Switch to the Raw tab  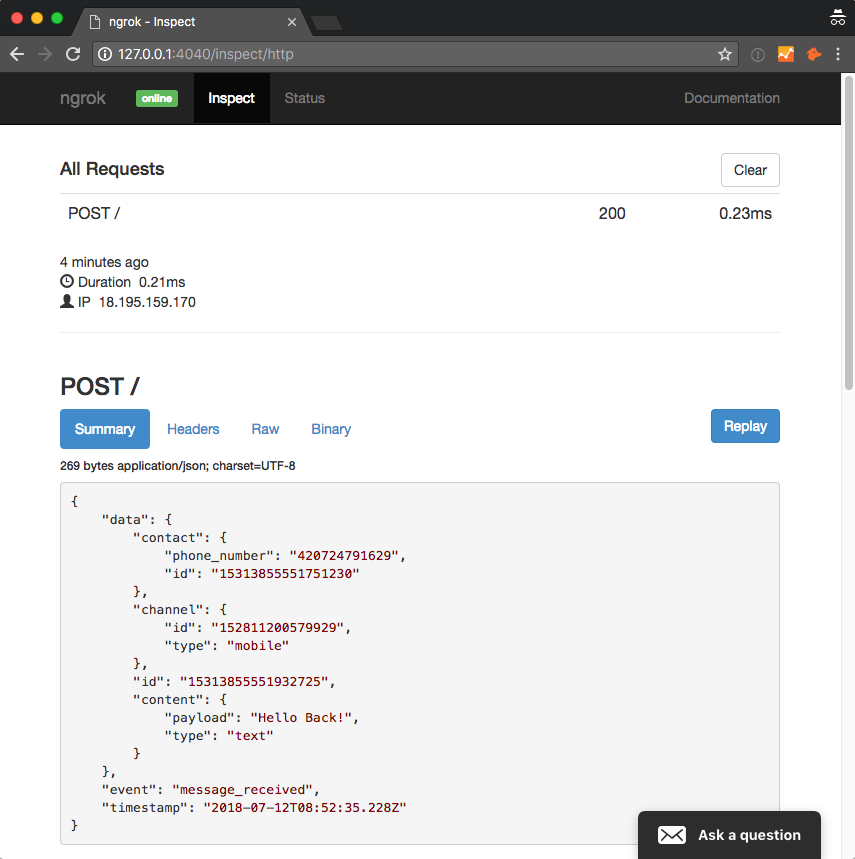click(x=265, y=429)
